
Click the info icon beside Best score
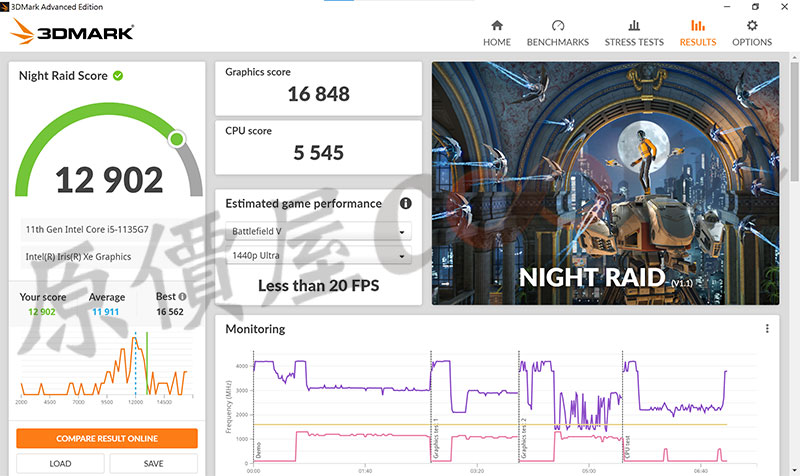(182, 296)
